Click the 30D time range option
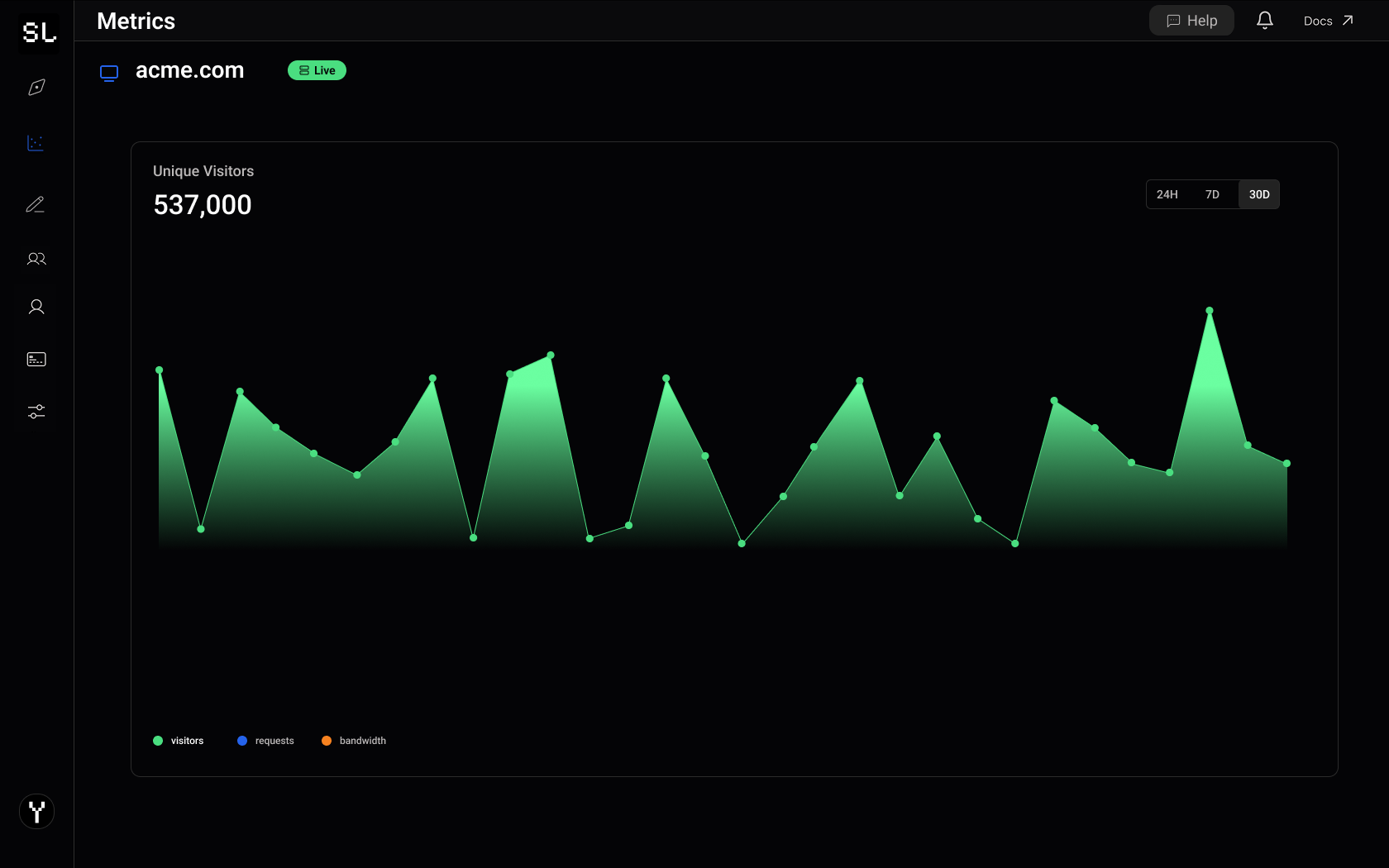The image size is (1389, 868). pos(1258,194)
